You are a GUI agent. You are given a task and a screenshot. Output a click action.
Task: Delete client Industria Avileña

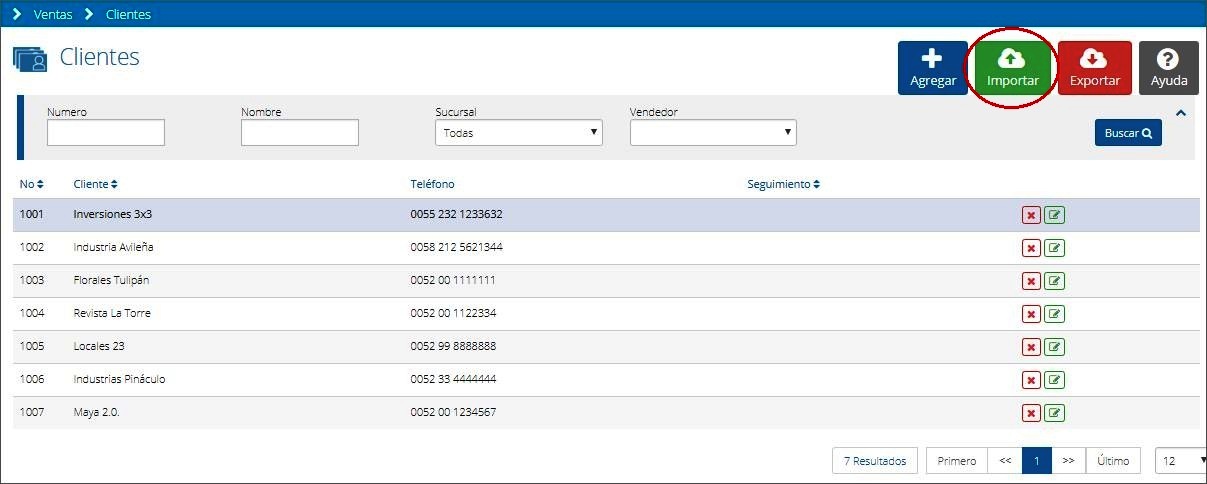[x=1031, y=248]
